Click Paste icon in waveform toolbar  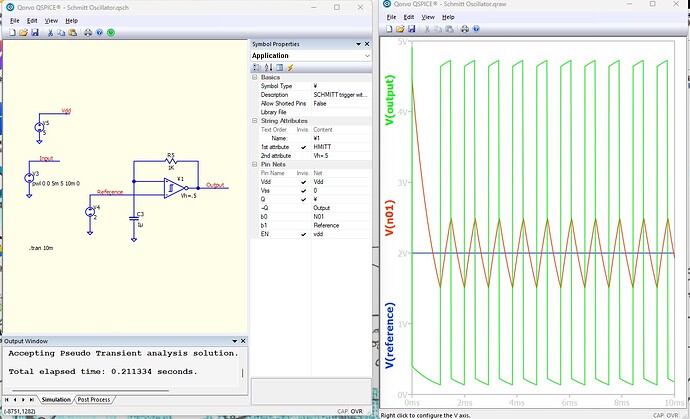449,29
